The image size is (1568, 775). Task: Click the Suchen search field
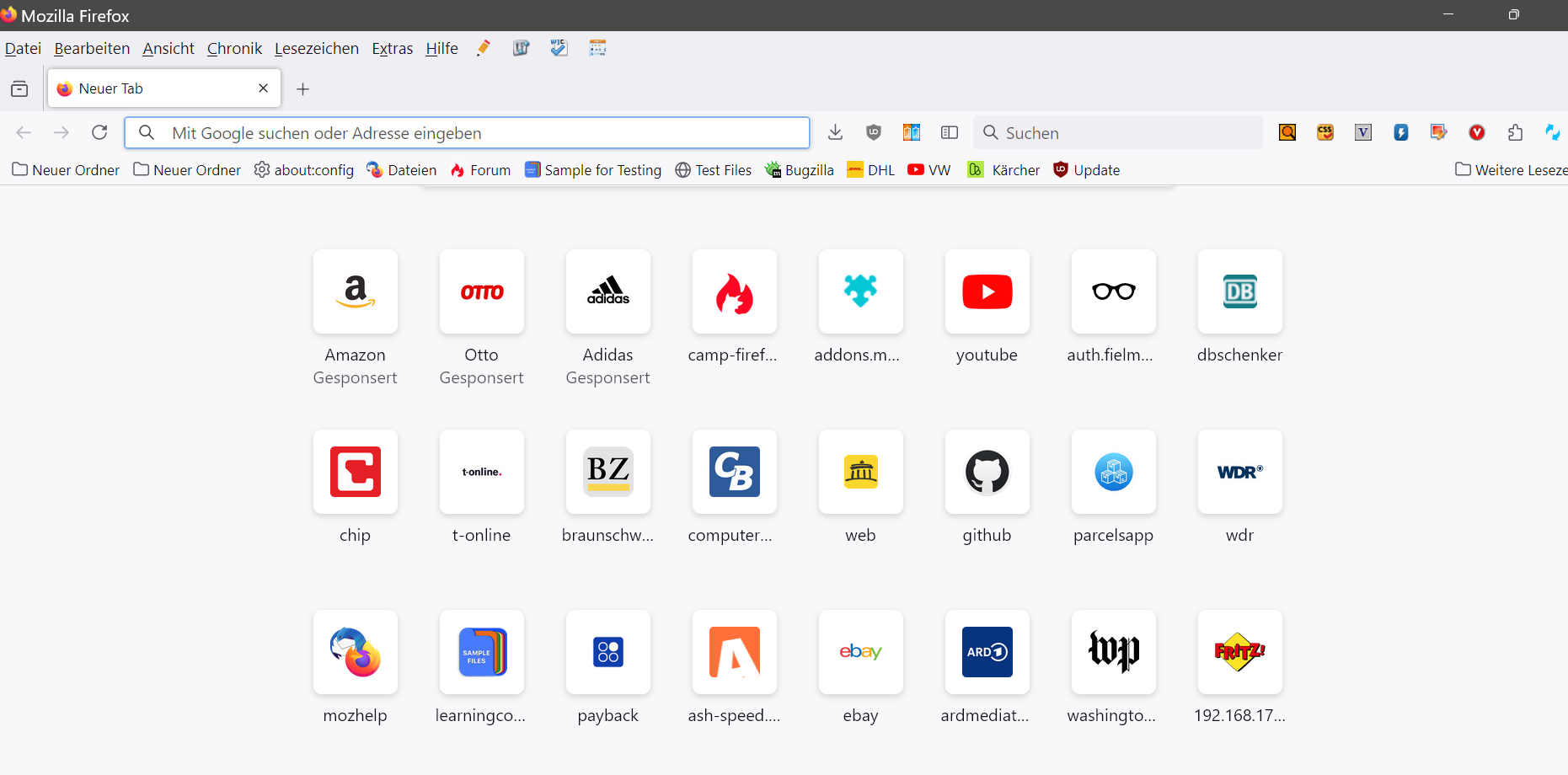coord(1118,133)
